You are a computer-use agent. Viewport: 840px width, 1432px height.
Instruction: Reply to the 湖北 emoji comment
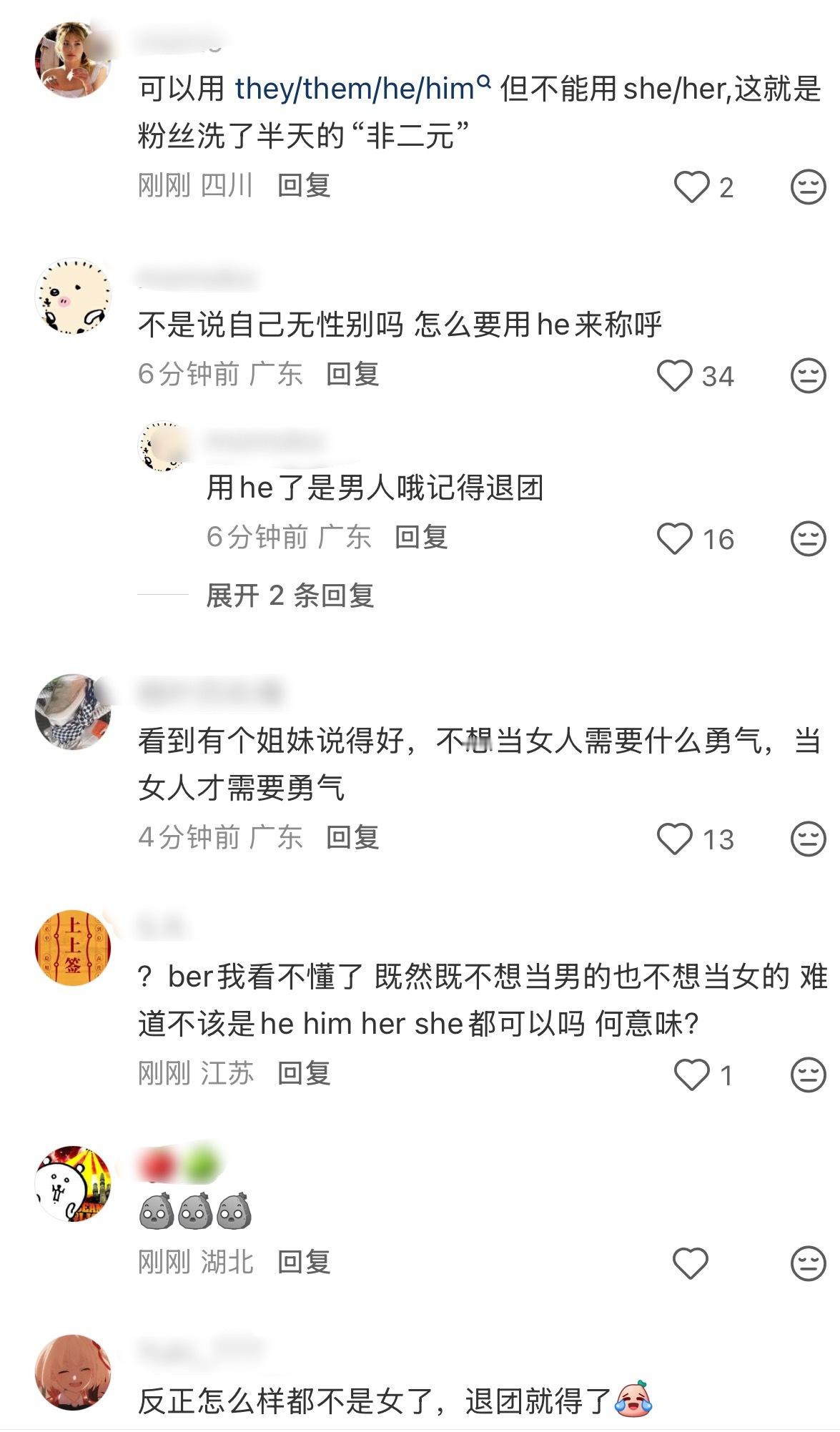[304, 1262]
